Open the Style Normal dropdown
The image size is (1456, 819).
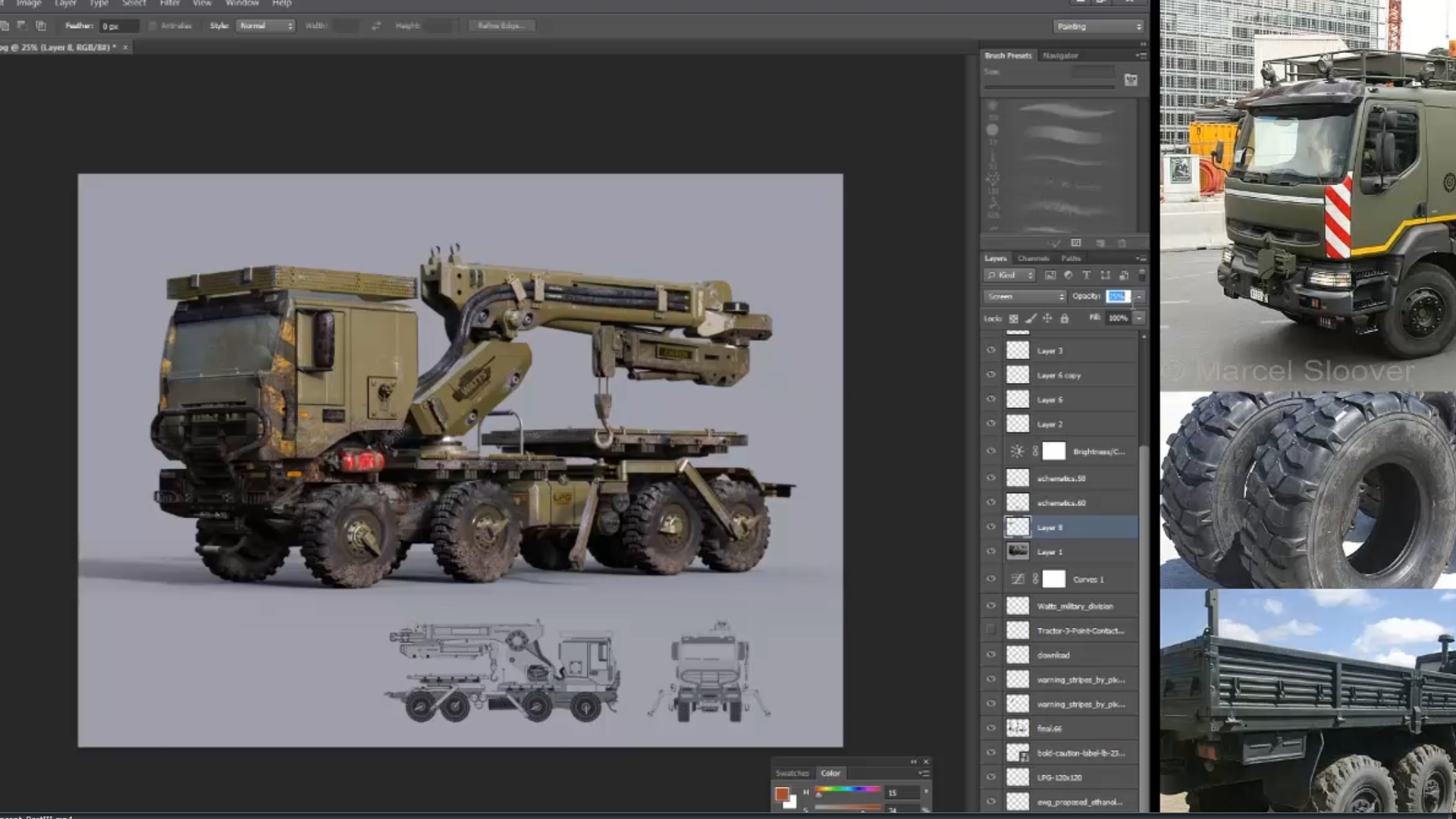[x=265, y=26]
